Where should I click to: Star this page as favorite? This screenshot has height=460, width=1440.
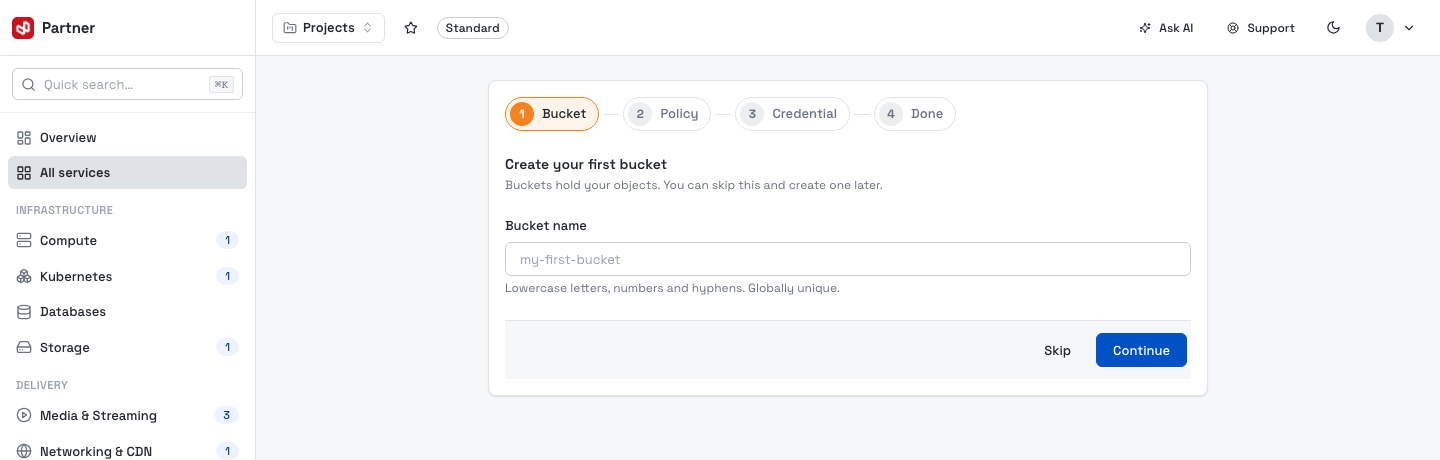[411, 28]
